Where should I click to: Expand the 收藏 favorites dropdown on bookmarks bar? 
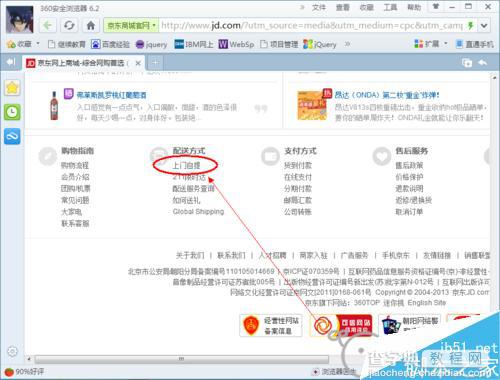pyautogui.click(x=38, y=44)
